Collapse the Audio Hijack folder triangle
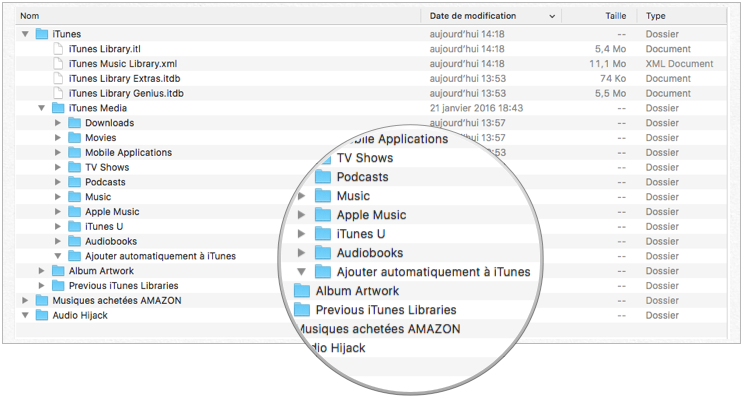This screenshot has height=399, width=743. pos(25,315)
